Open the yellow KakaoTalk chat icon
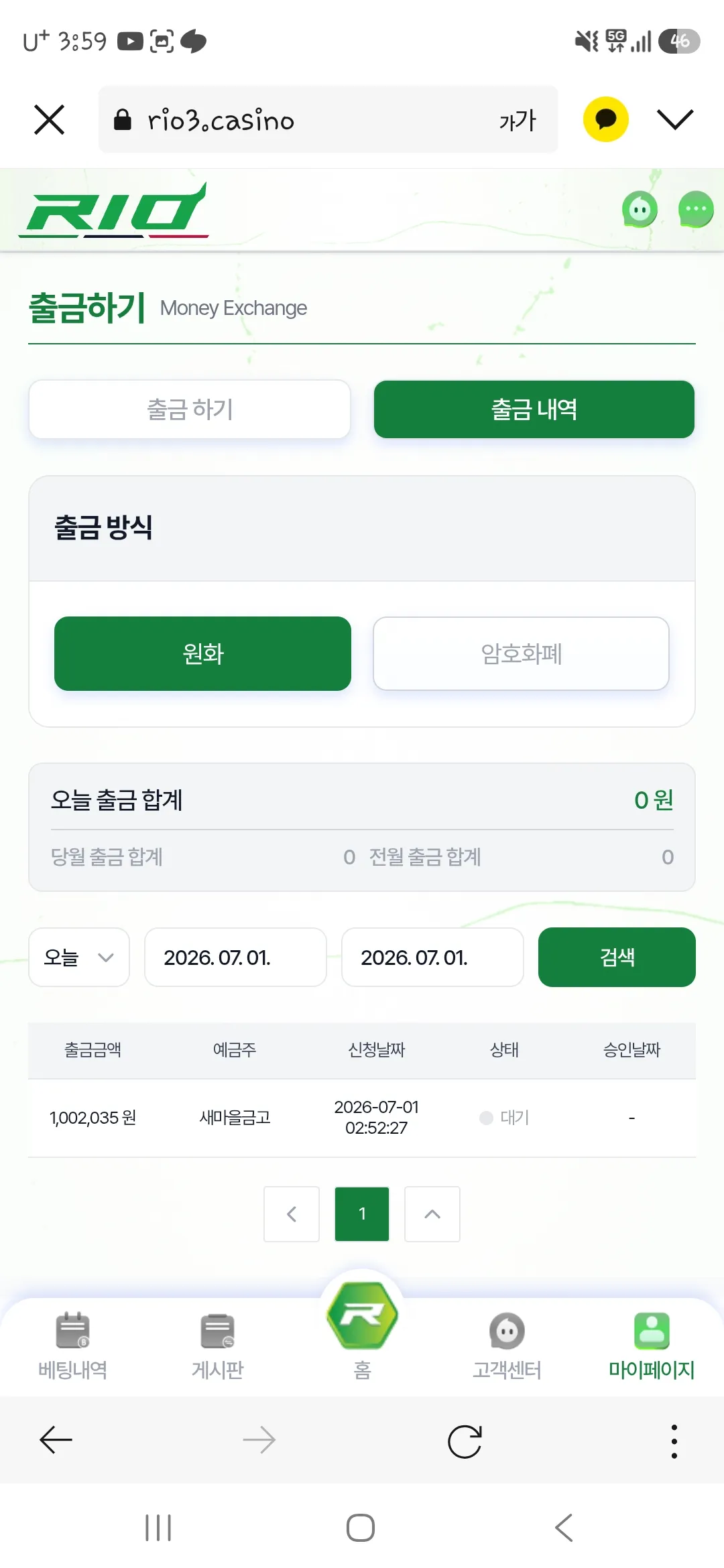Screen dimensions: 724x1568 (606, 119)
